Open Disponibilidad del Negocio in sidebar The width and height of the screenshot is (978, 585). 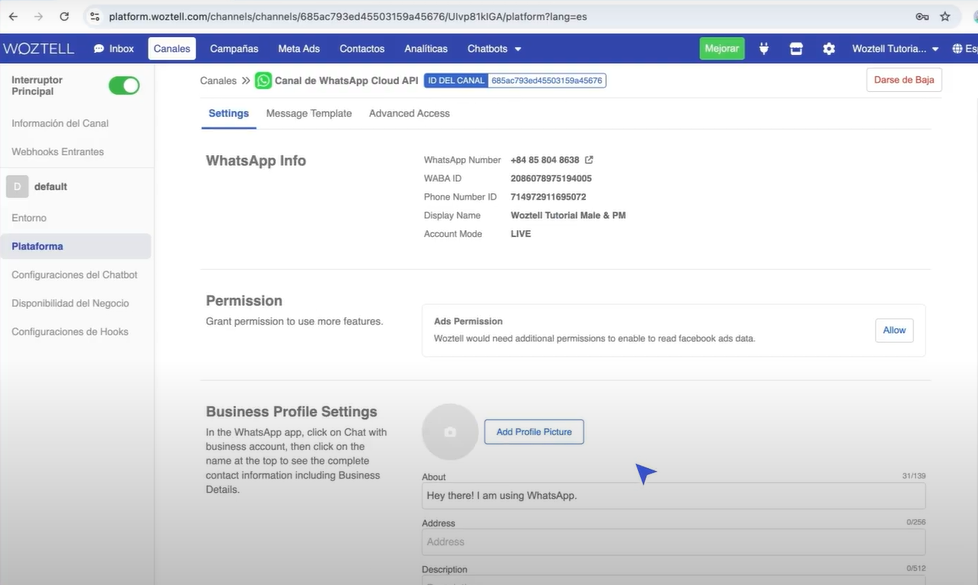coord(70,303)
